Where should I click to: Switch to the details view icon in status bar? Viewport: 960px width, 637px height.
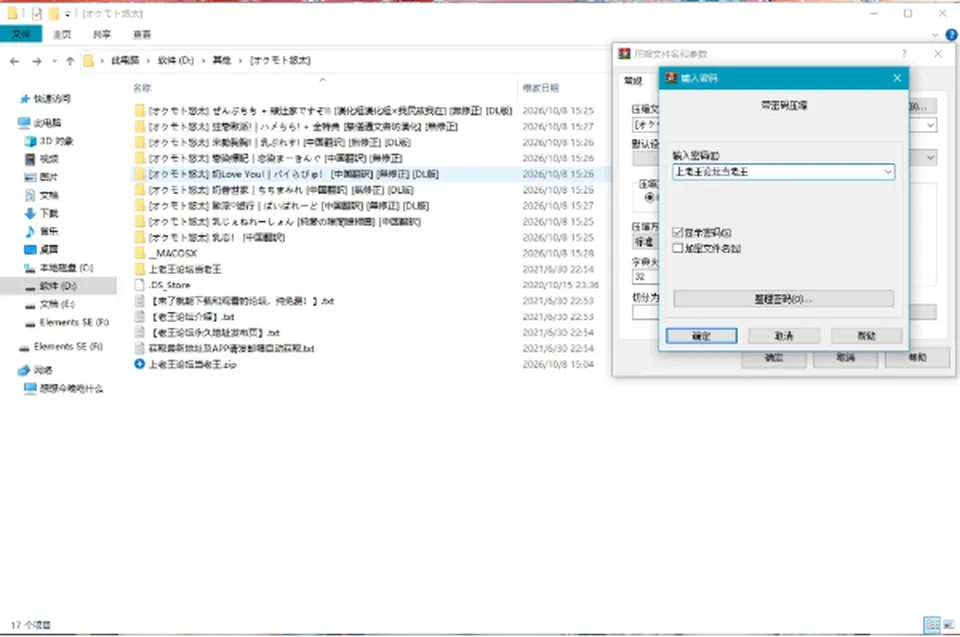pos(932,625)
